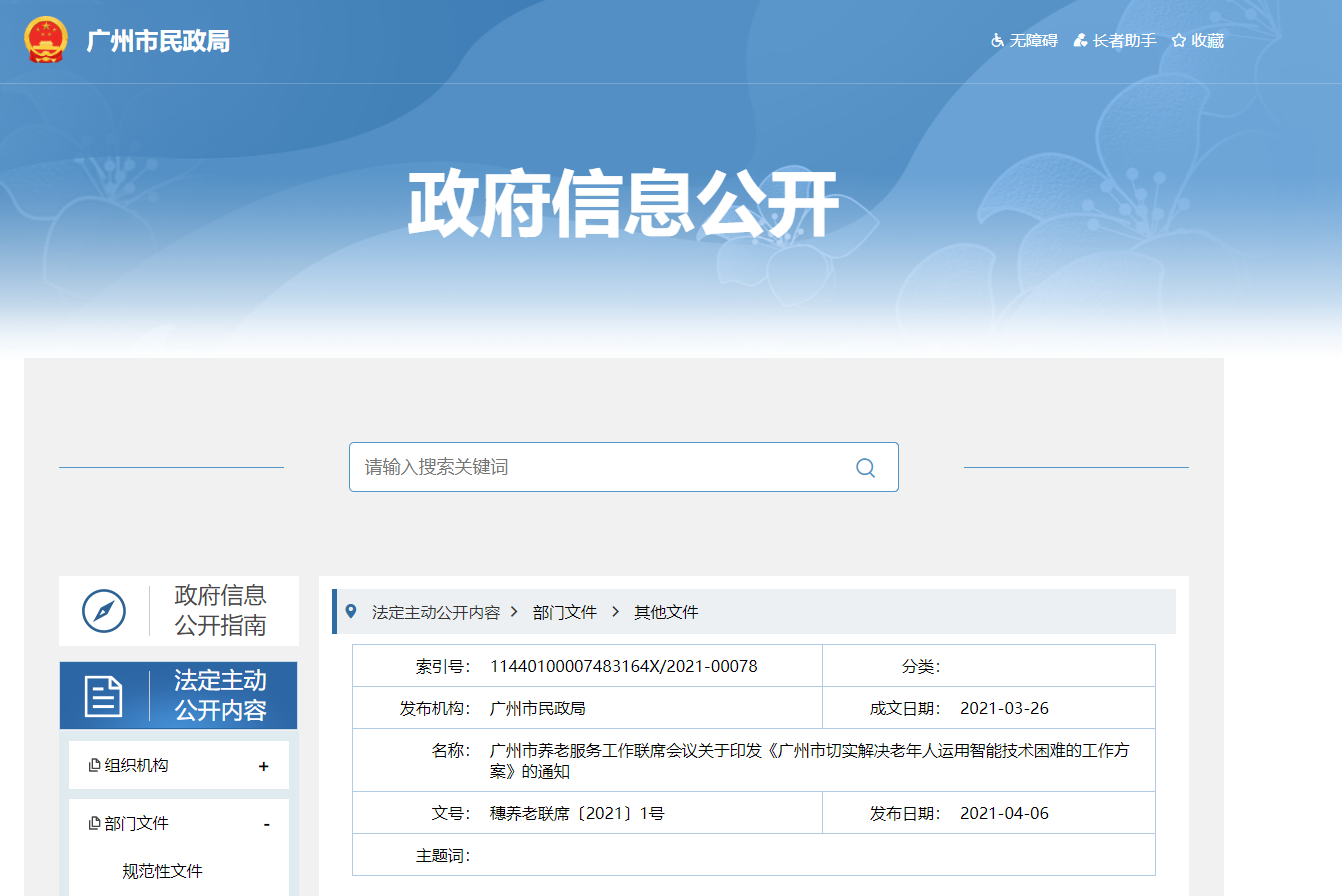Viewport: 1342px width, 896px height.
Task: Click the location pin breadcrumb icon
Action: click(x=350, y=611)
